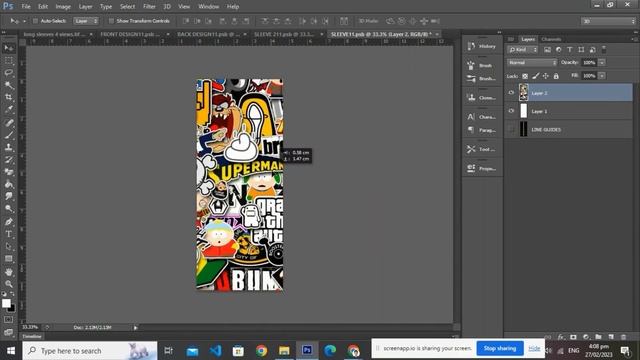Open the layer filter Kind dropdown
This screenshot has width=640, height=360.
[523, 50]
